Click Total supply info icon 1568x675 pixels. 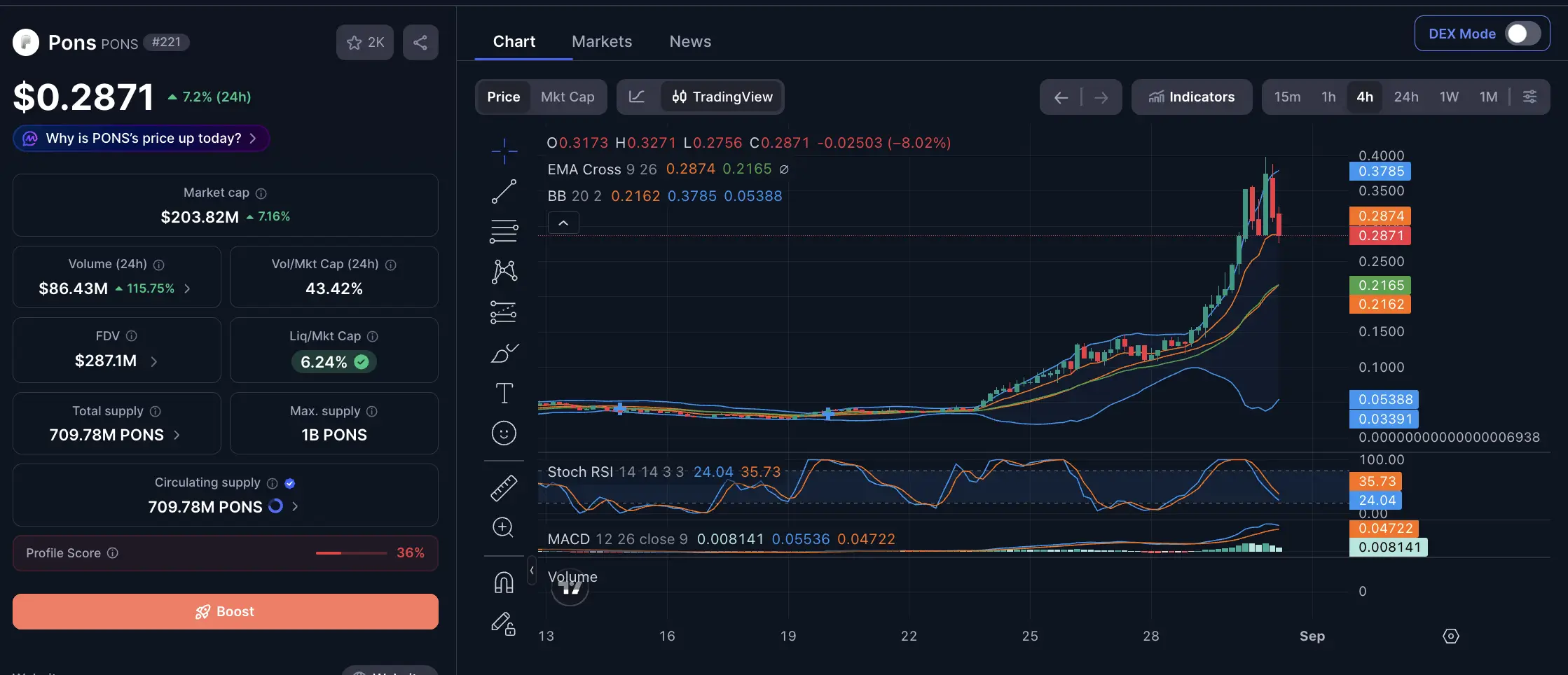[x=156, y=412]
